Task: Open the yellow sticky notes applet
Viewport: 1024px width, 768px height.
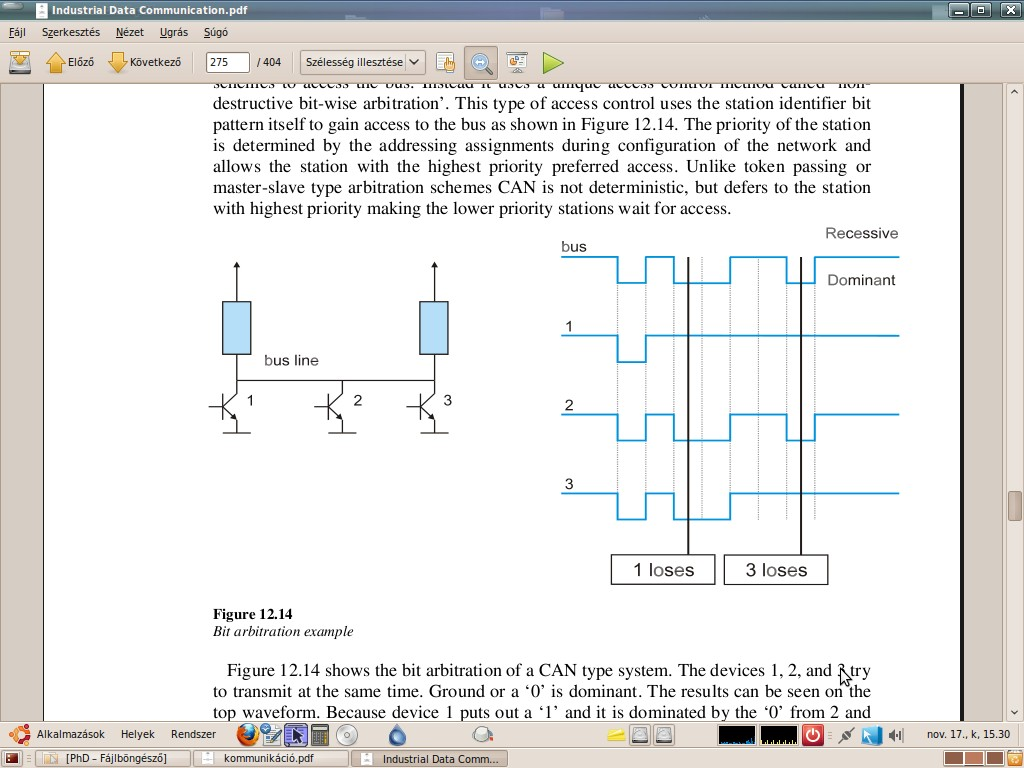Action: pos(616,735)
